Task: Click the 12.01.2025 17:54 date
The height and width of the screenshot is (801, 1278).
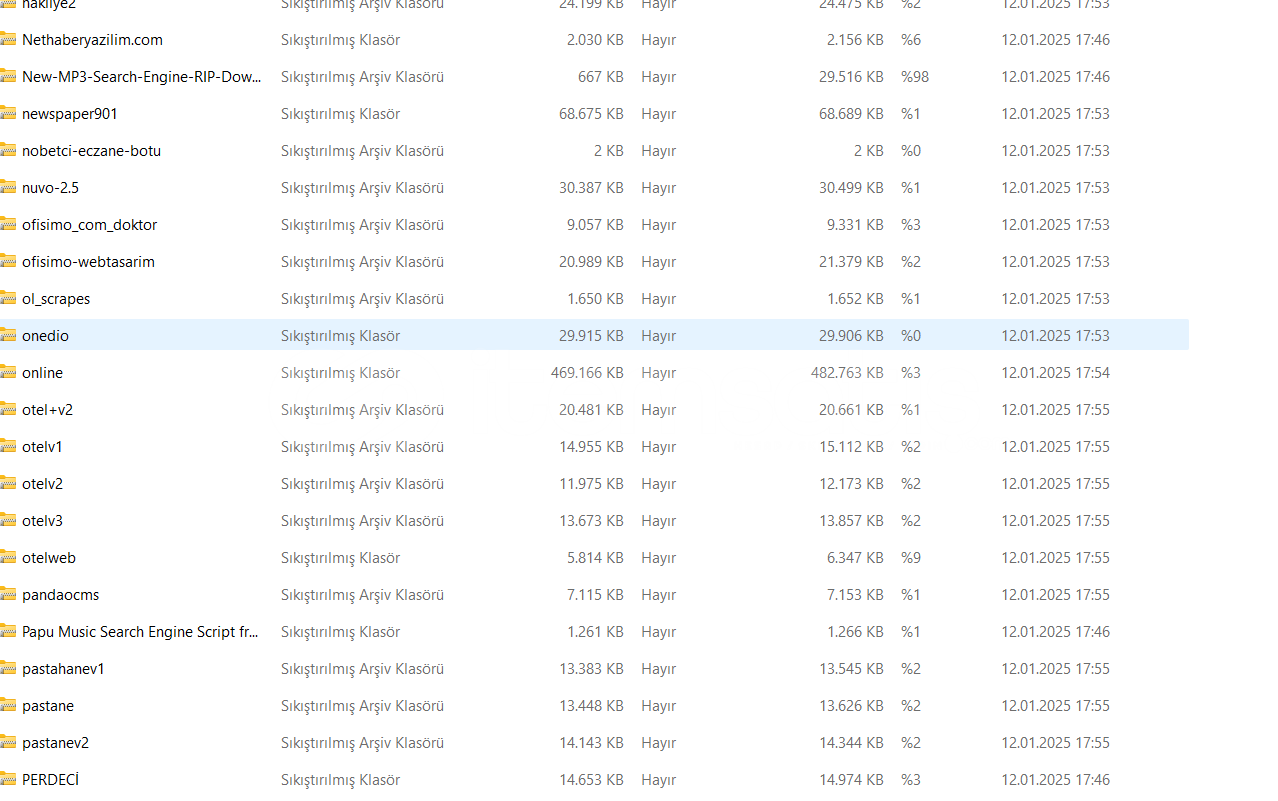Action: [1055, 373]
